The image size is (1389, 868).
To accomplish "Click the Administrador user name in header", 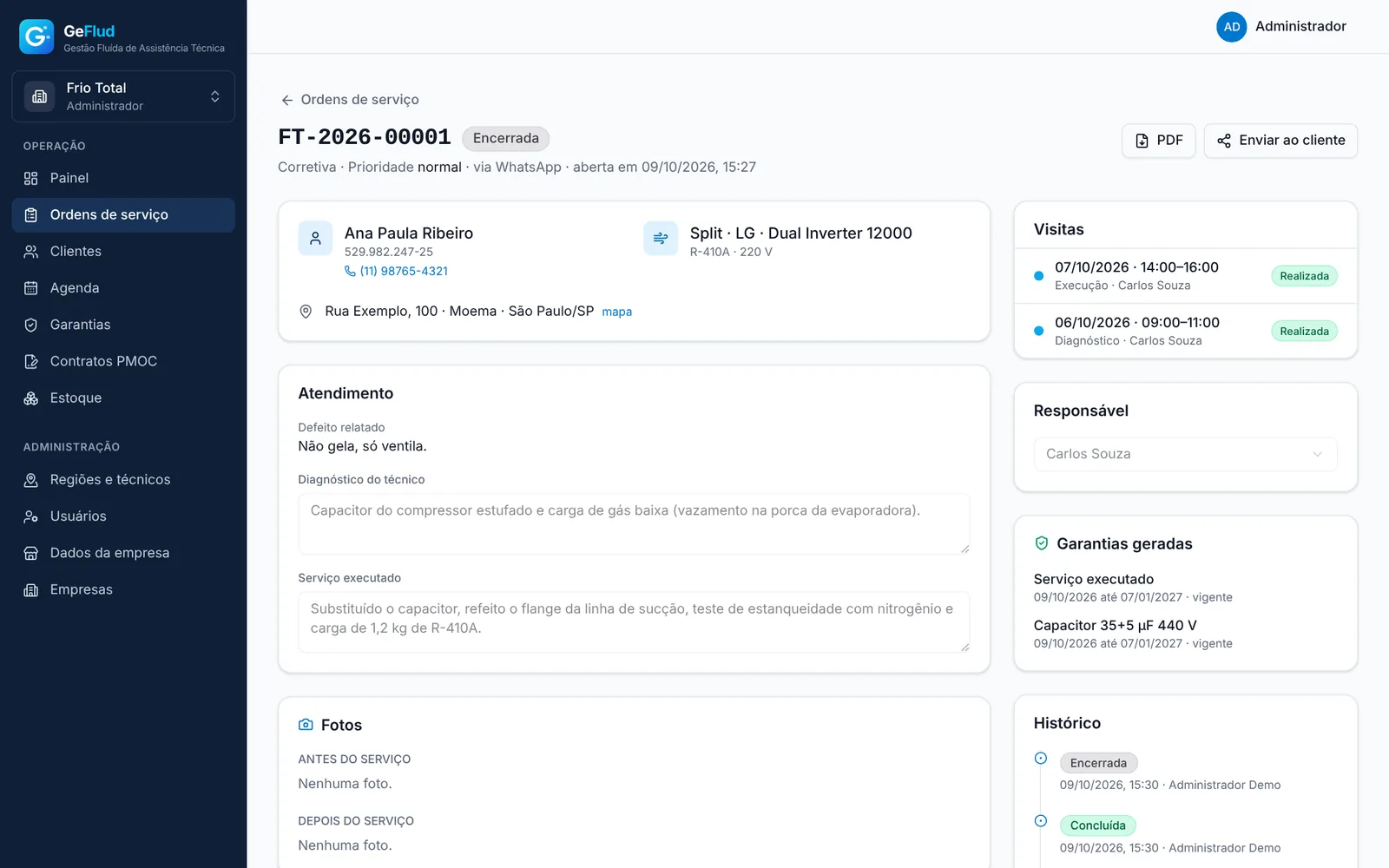I will [1300, 27].
